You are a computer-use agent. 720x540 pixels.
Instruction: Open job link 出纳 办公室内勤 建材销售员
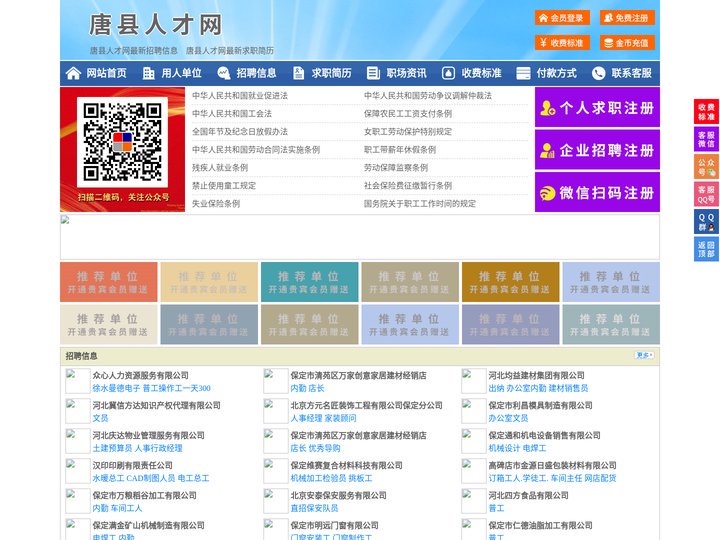(x=538, y=388)
